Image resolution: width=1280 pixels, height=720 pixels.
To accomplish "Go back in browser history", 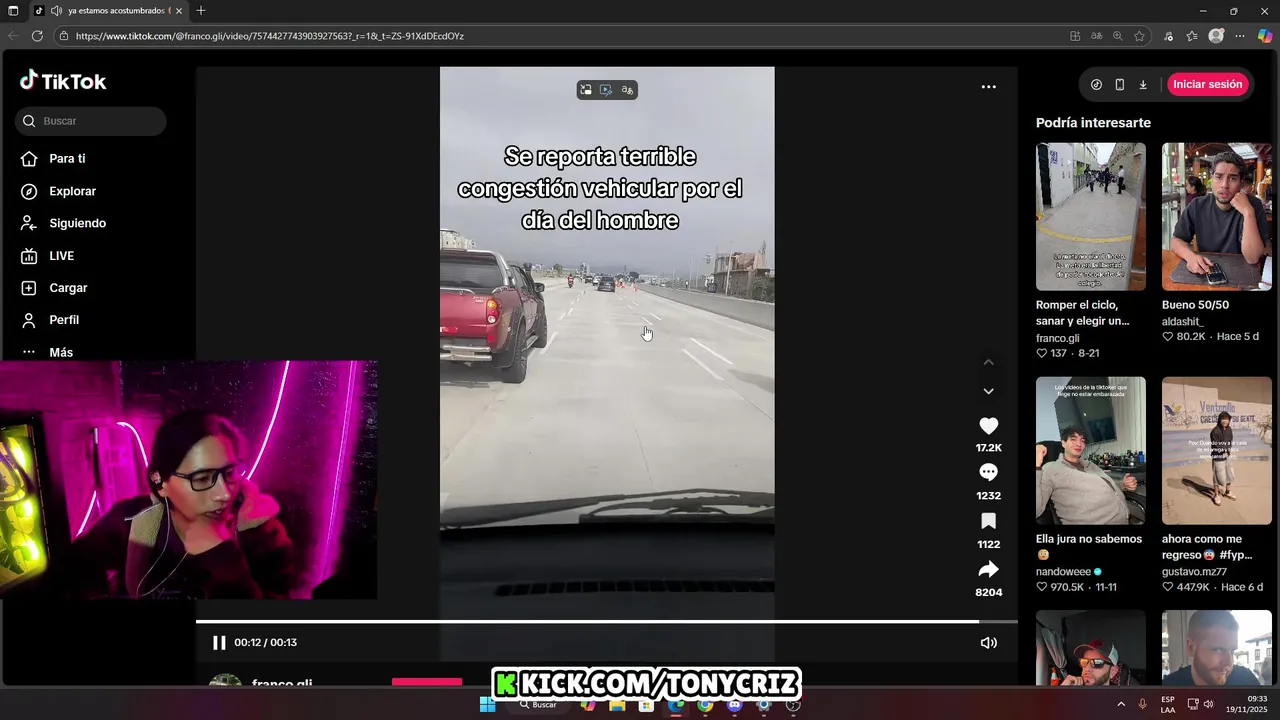I will (x=13, y=36).
